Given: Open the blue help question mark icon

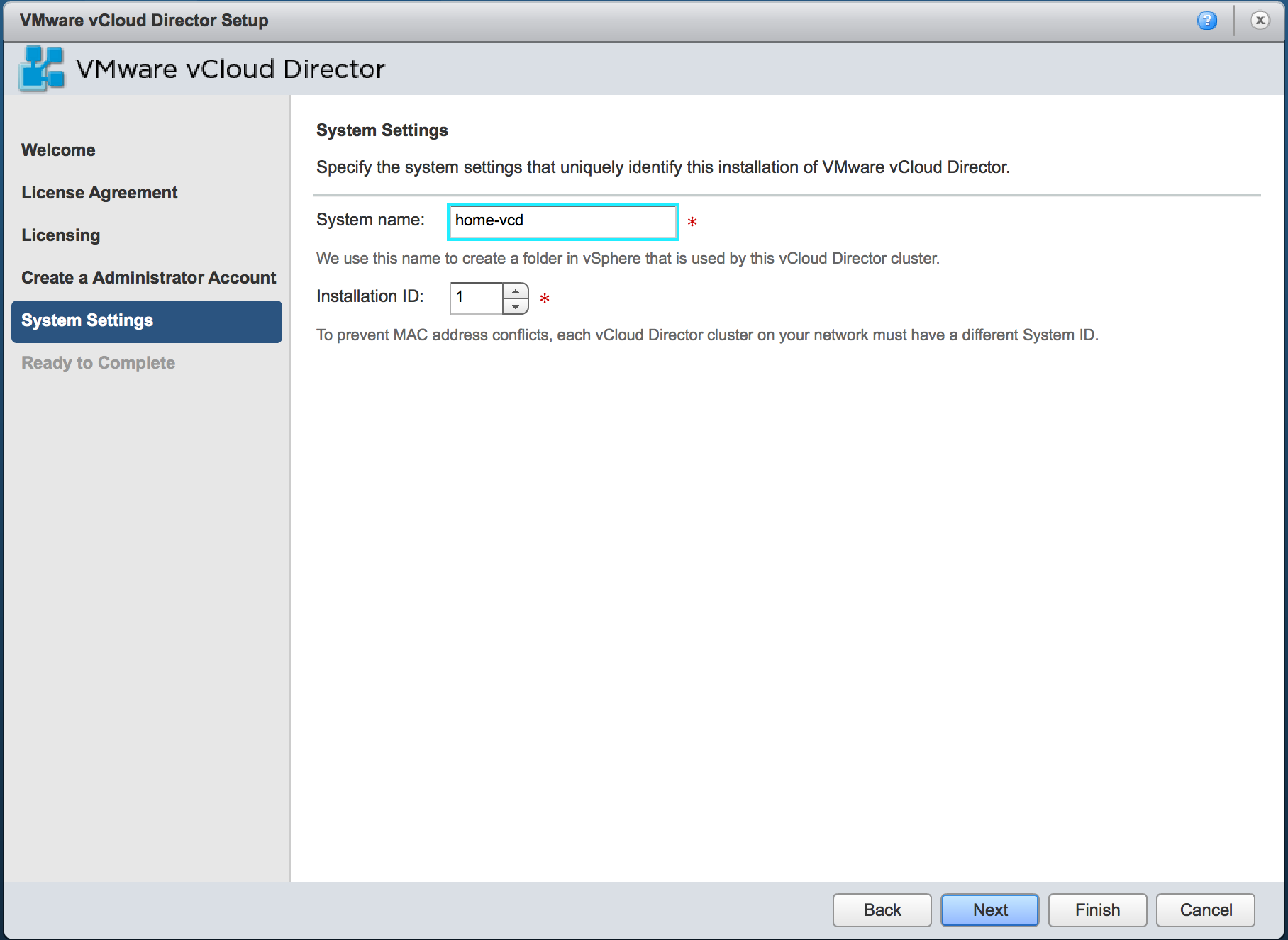Looking at the screenshot, I should click(1206, 21).
